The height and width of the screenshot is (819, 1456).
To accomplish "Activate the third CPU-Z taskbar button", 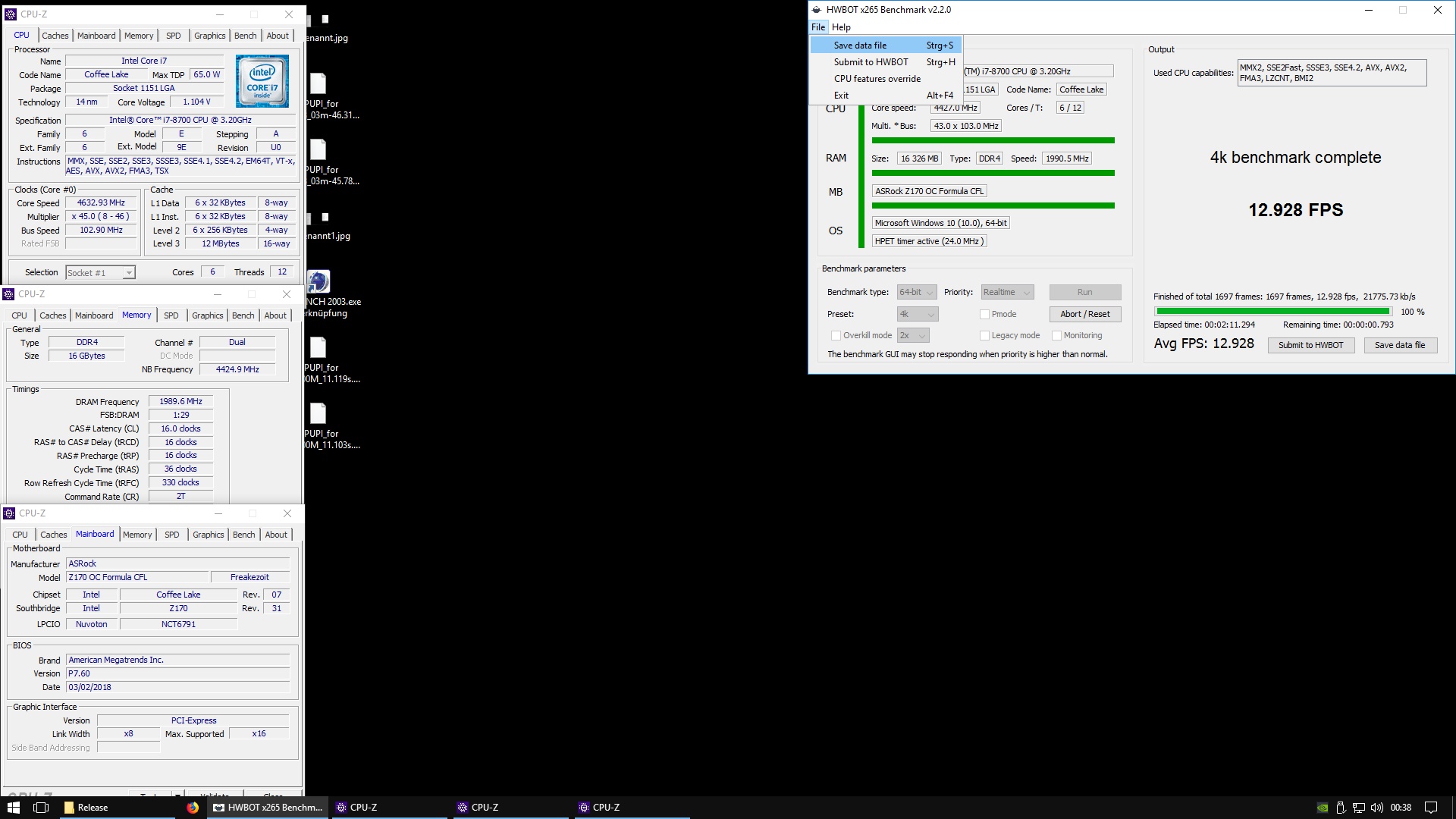I will click(632, 807).
